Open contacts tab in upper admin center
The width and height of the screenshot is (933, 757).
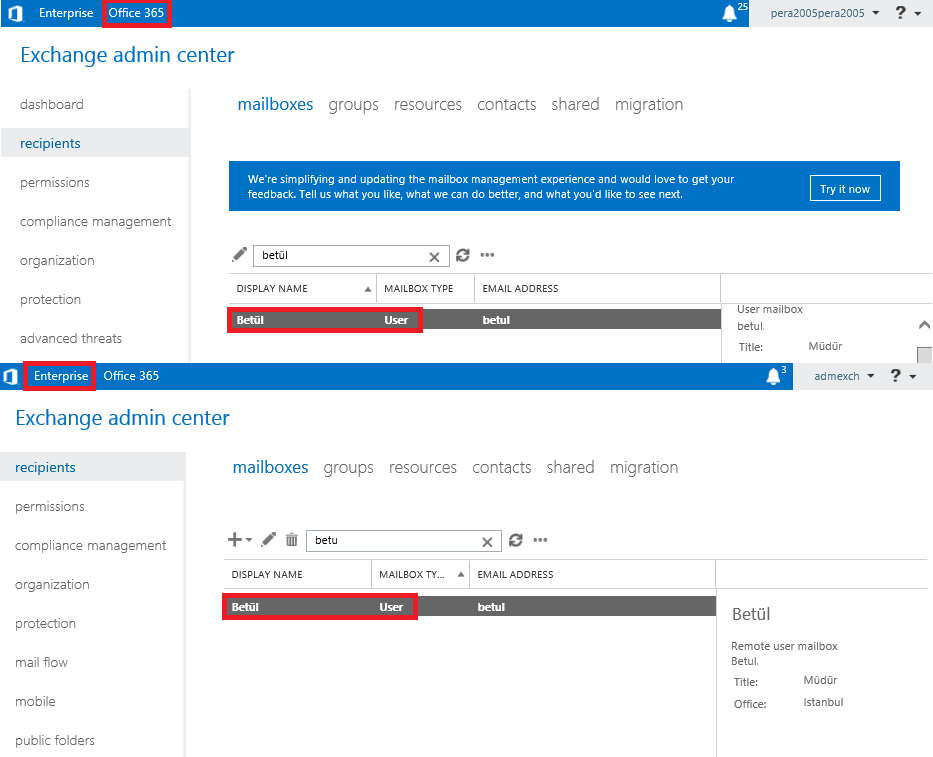[x=506, y=105]
